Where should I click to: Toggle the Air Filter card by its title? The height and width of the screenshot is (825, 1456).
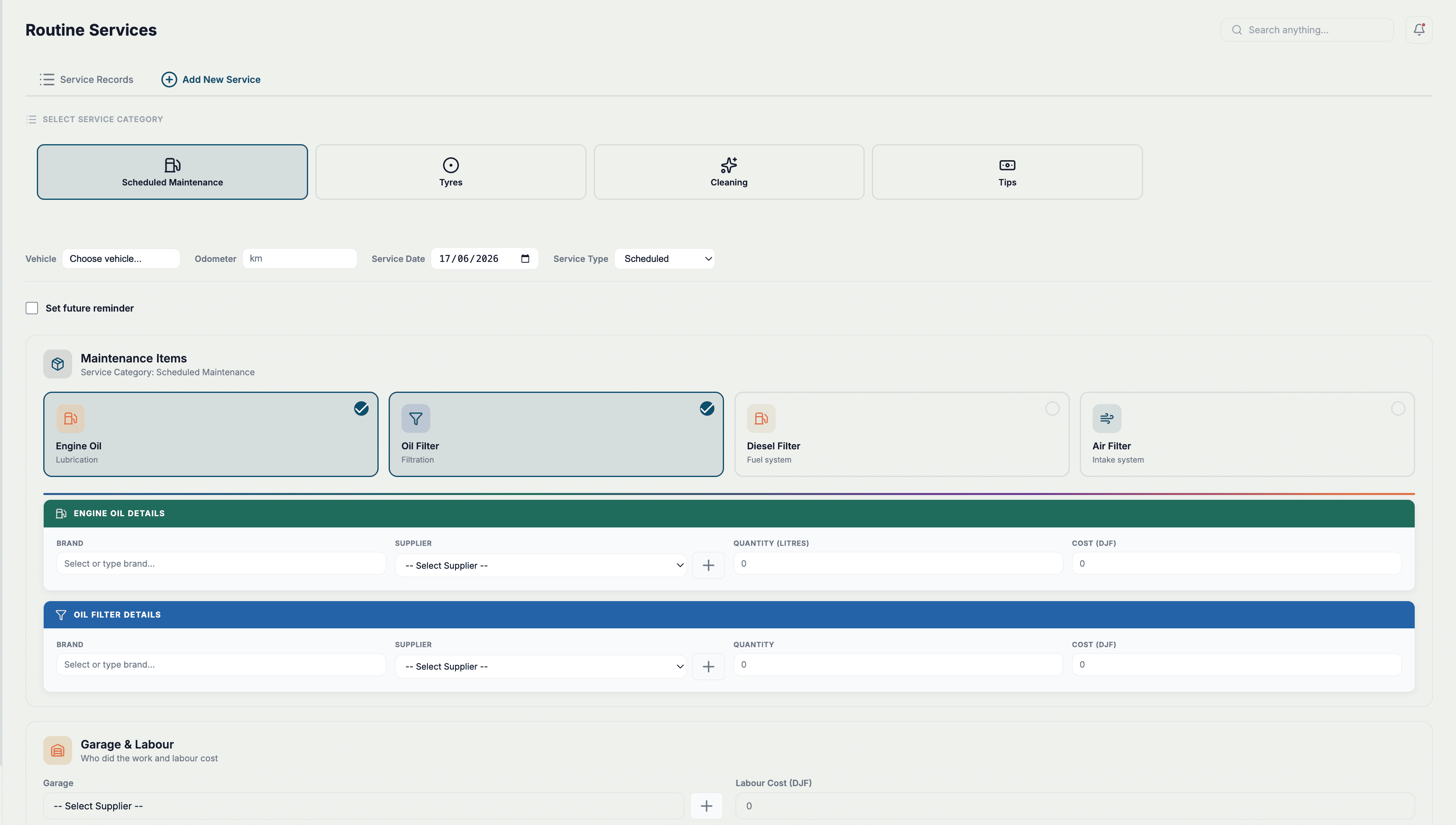tap(1111, 446)
